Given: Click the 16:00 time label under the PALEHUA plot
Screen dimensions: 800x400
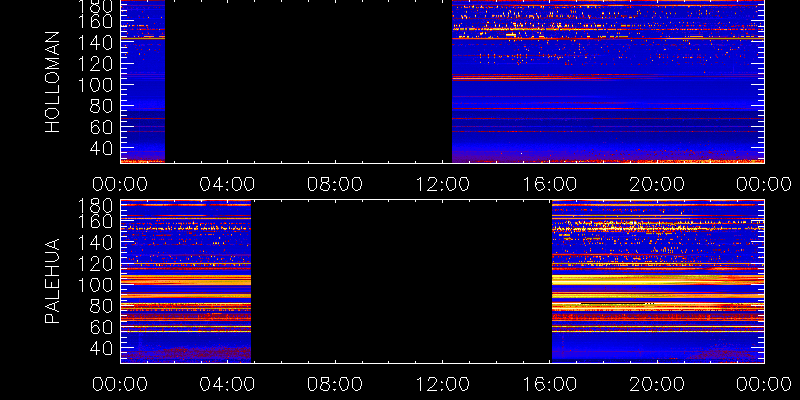Looking at the screenshot, I should pos(549,384).
